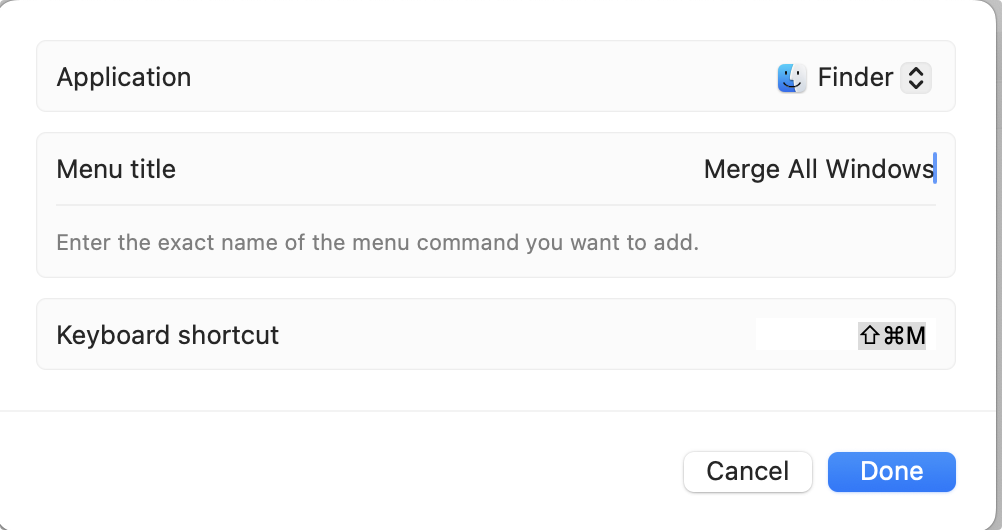1002x530 pixels.
Task: Click the word Windows in the menu title
Action: [x=879, y=169]
